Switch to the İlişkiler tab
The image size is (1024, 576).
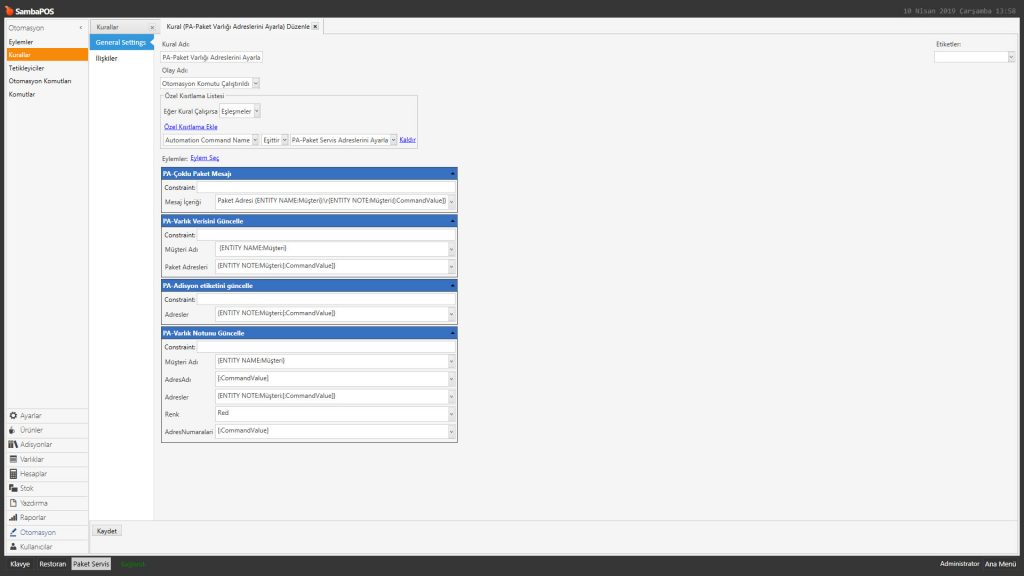[x=106, y=59]
